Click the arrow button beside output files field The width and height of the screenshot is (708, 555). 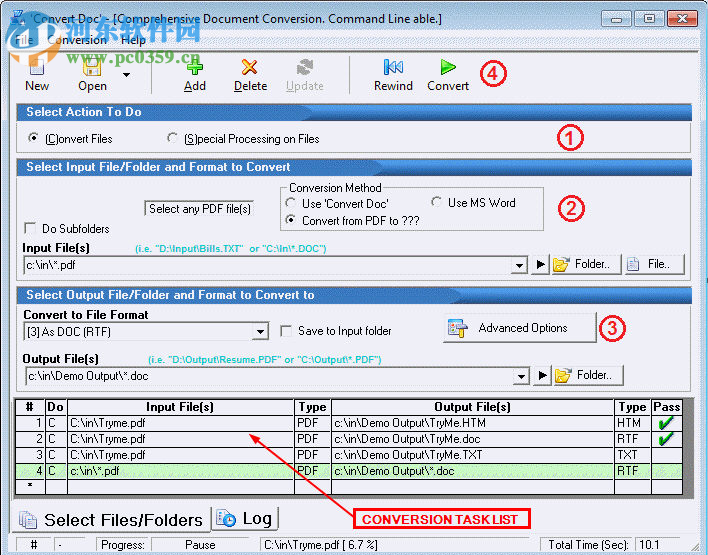542,376
